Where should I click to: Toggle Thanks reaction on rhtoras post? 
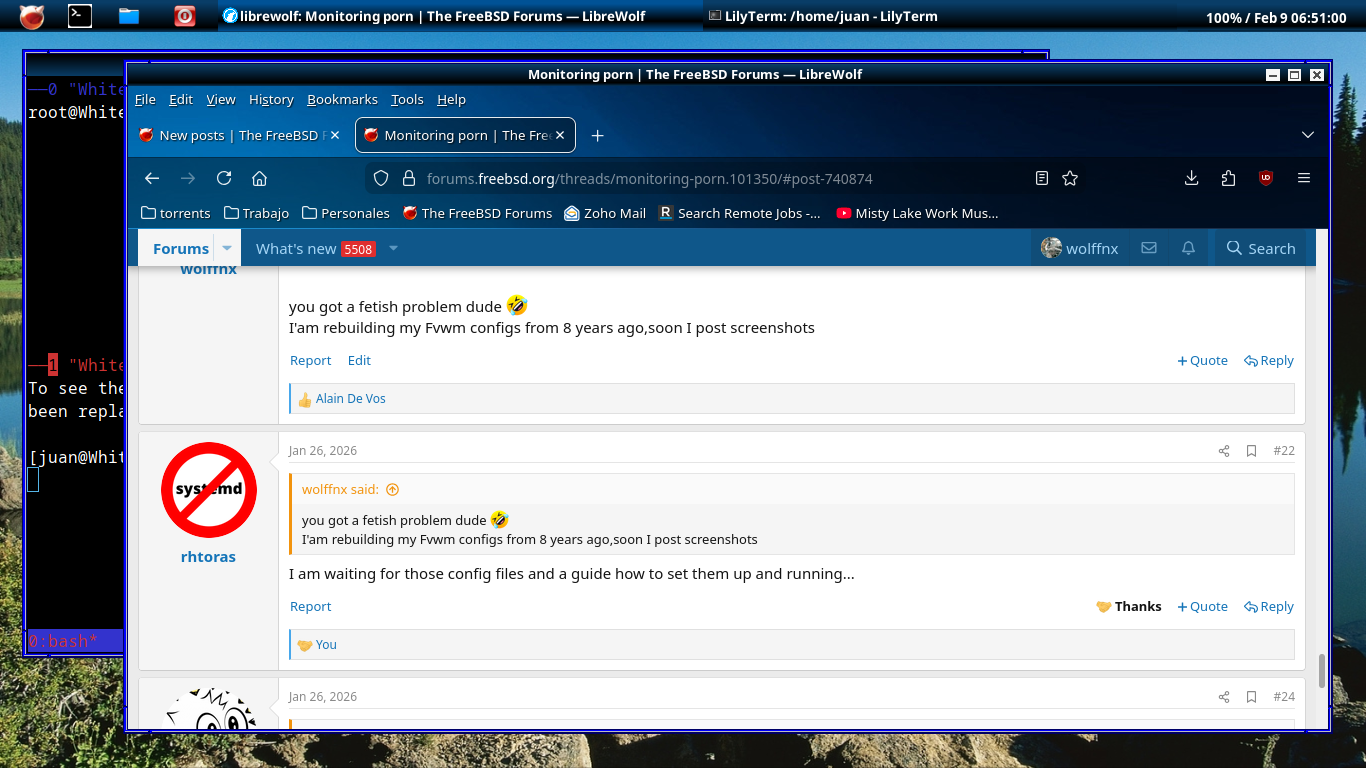coord(1129,606)
